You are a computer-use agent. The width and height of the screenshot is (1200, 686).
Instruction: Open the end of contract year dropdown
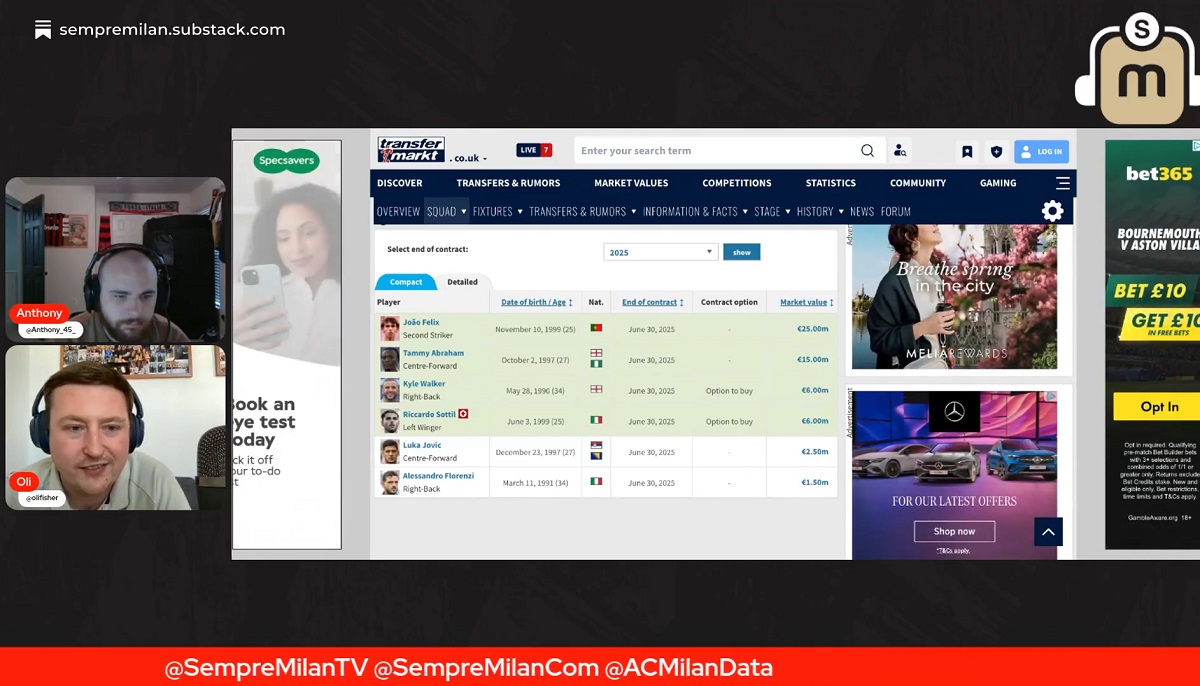pyautogui.click(x=661, y=252)
